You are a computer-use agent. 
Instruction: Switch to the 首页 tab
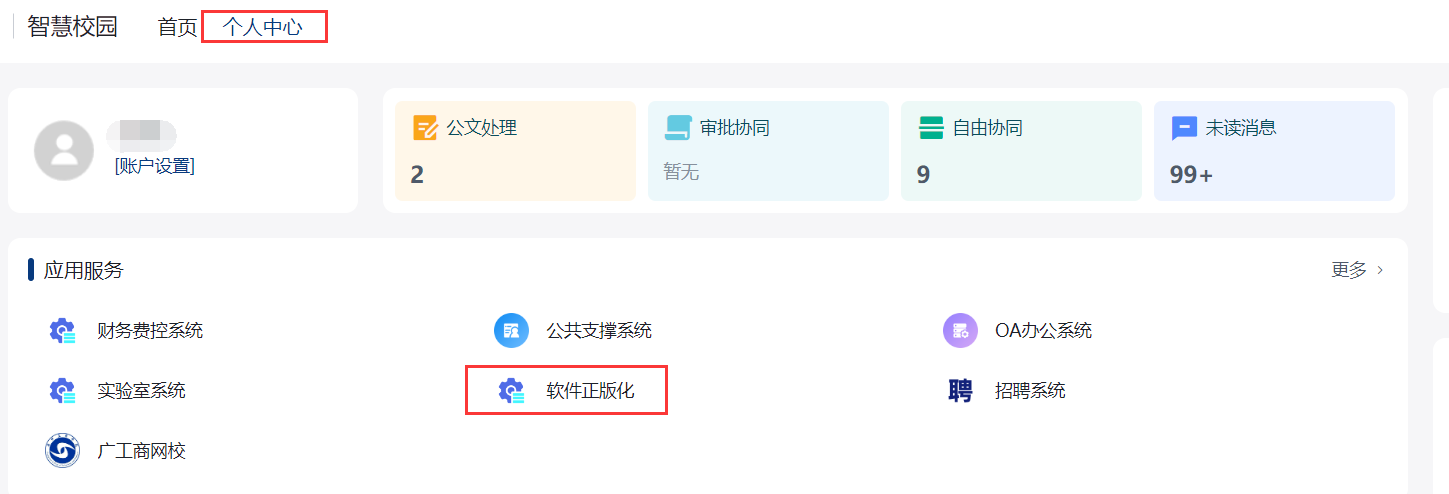(x=177, y=27)
